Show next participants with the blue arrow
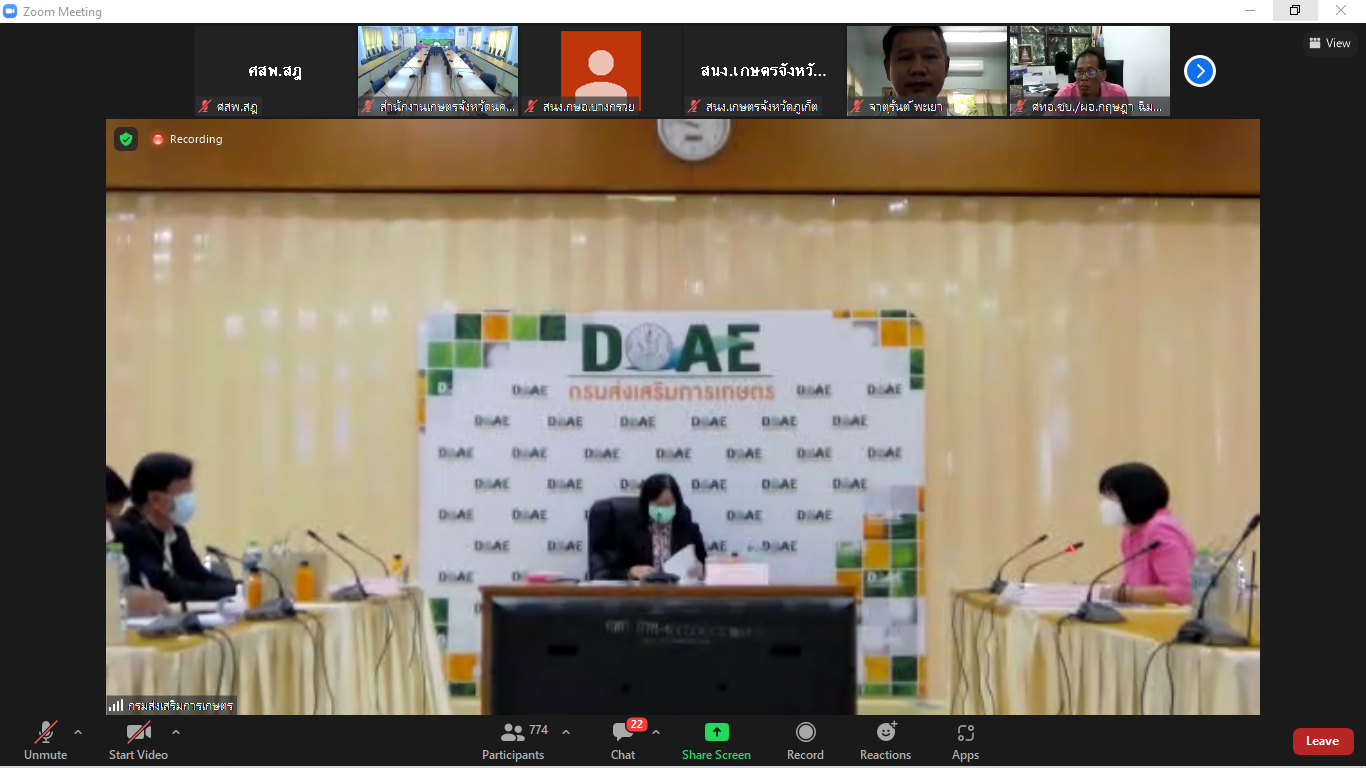Screen dimensions: 1366x768 [1200, 71]
